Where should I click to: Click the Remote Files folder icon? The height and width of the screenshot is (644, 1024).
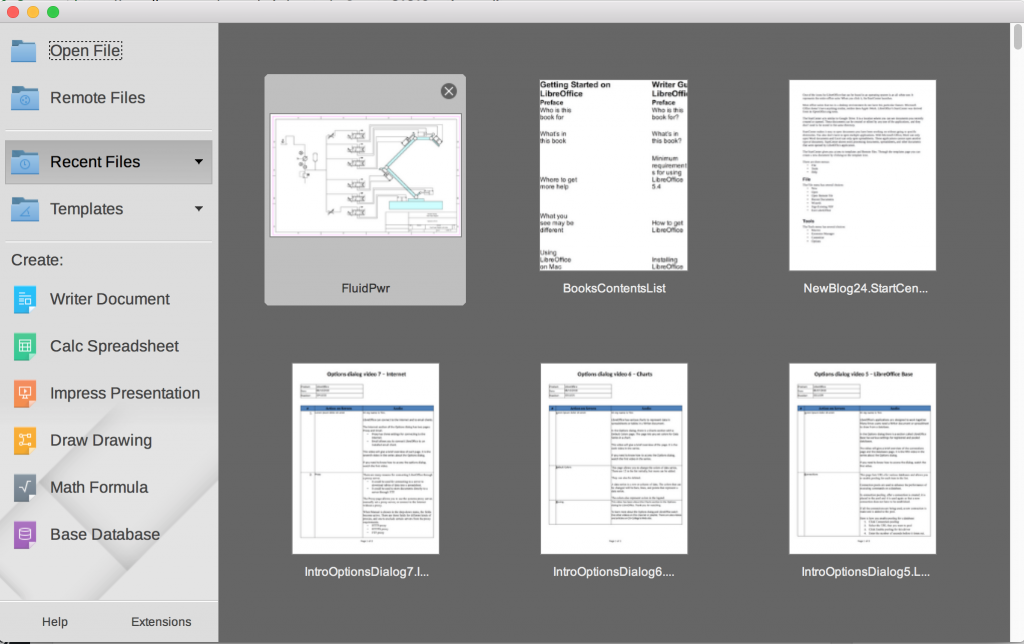pos(25,98)
